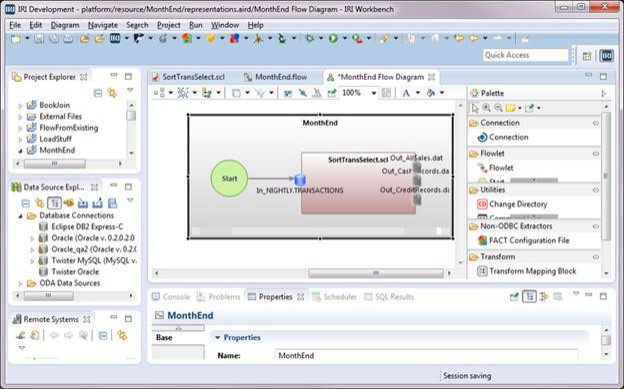Collapse the Properties section in Properties view
The height and width of the screenshot is (389, 624).
point(217,338)
